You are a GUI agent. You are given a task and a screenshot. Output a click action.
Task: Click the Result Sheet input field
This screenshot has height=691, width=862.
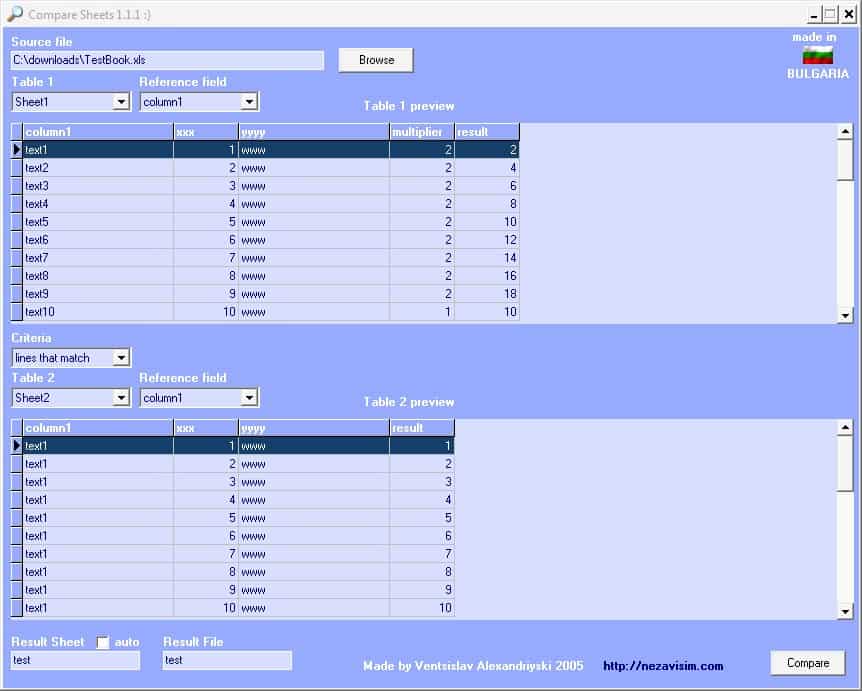point(75,660)
